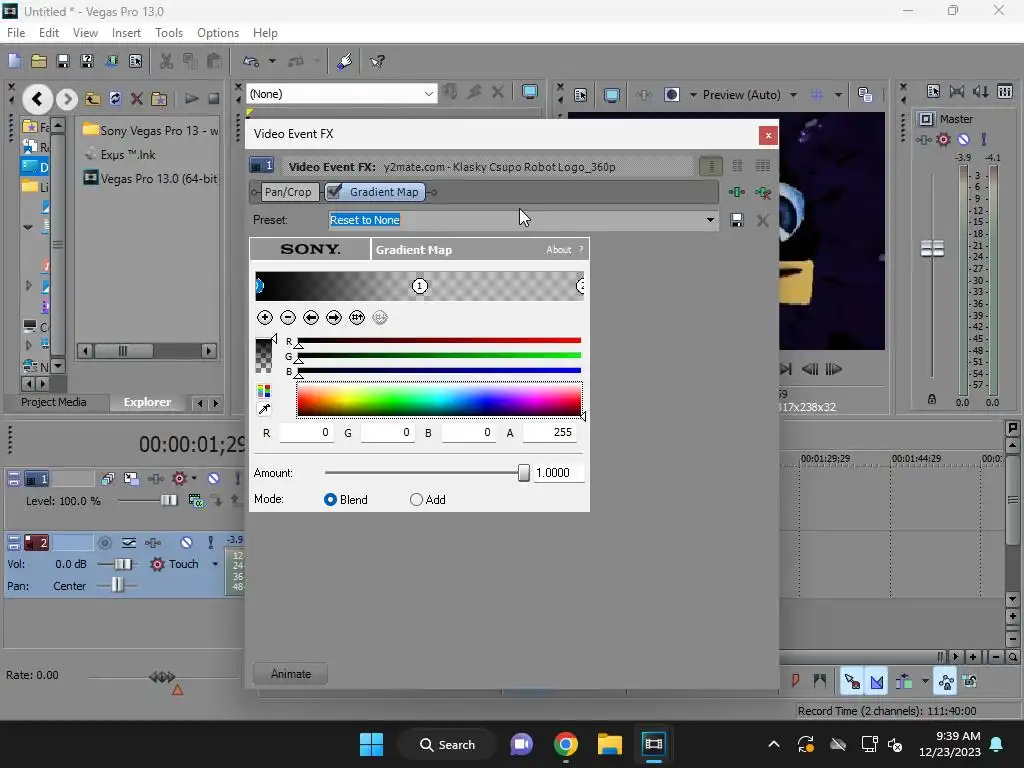
Task: Click Search on the taskbar
Action: coord(447,744)
